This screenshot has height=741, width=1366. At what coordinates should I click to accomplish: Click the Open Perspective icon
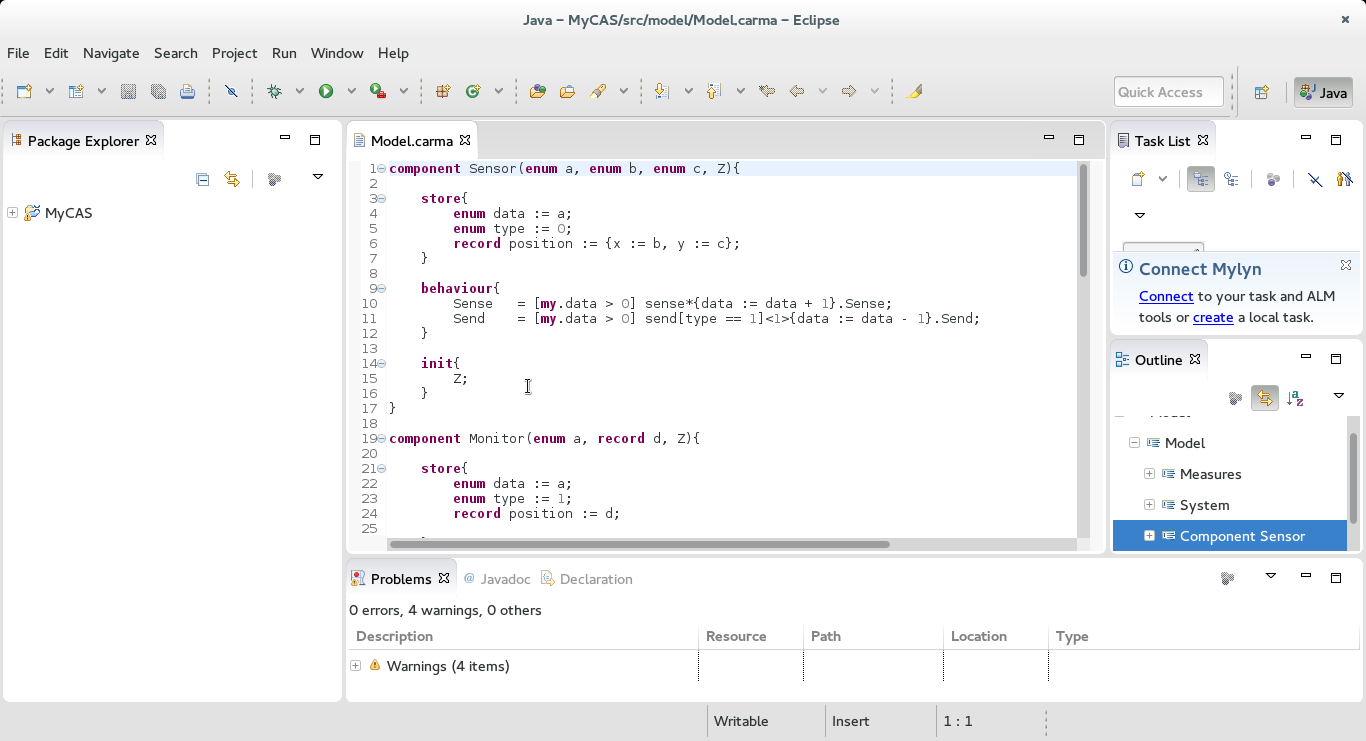[1262, 92]
